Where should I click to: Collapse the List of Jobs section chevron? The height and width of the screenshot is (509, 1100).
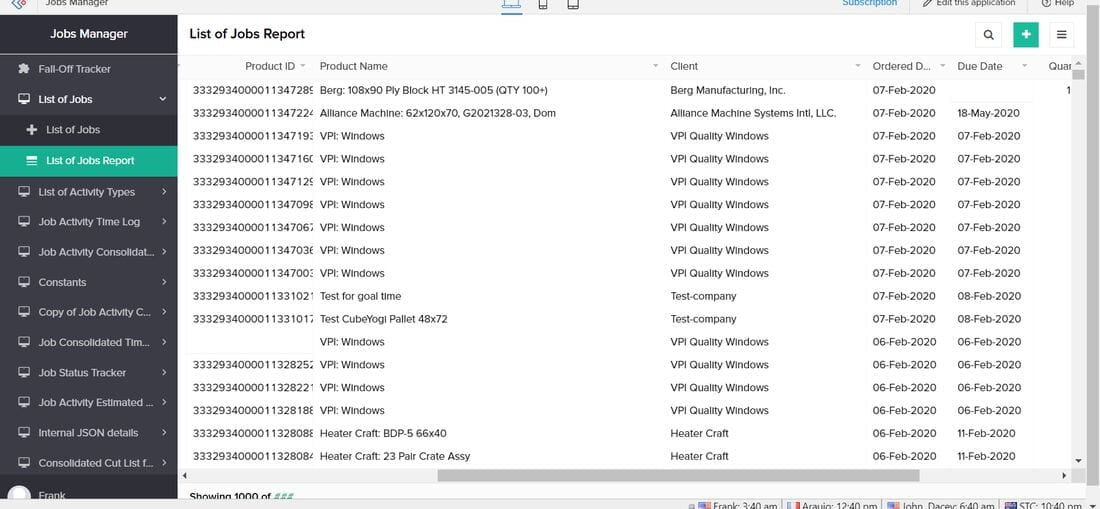tap(163, 99)
